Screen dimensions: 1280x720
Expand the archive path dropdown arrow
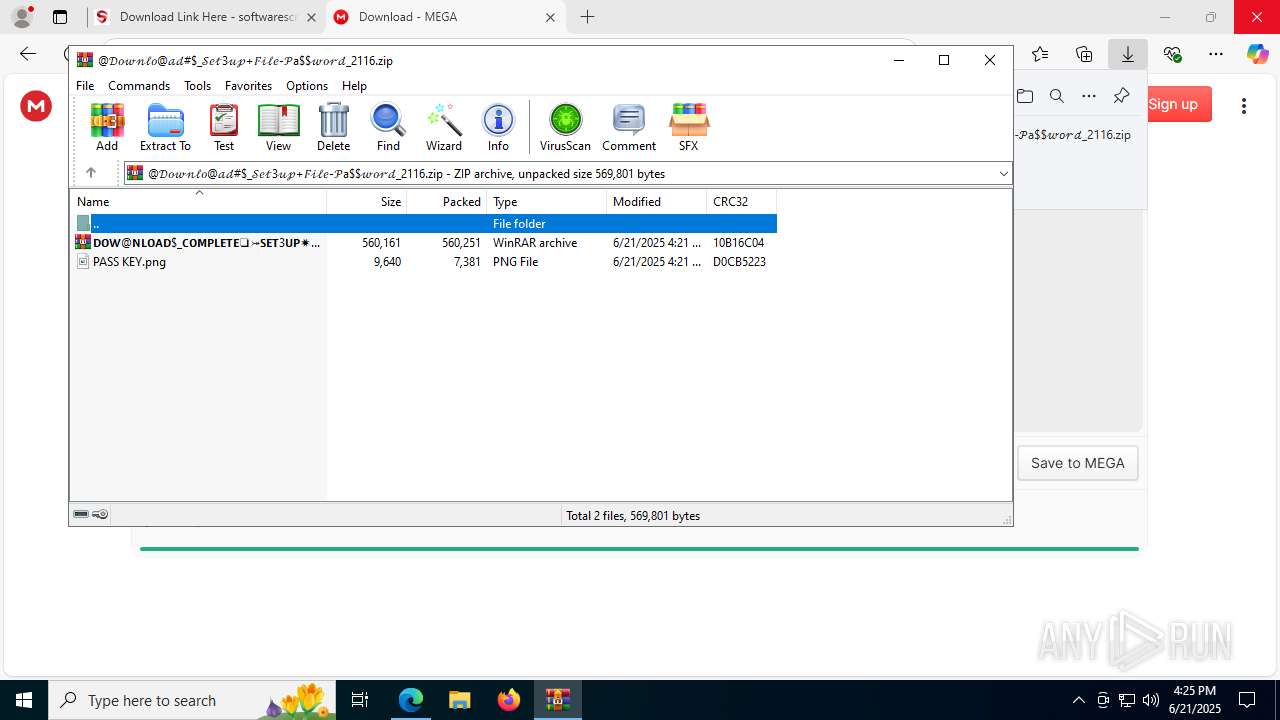1003,173
